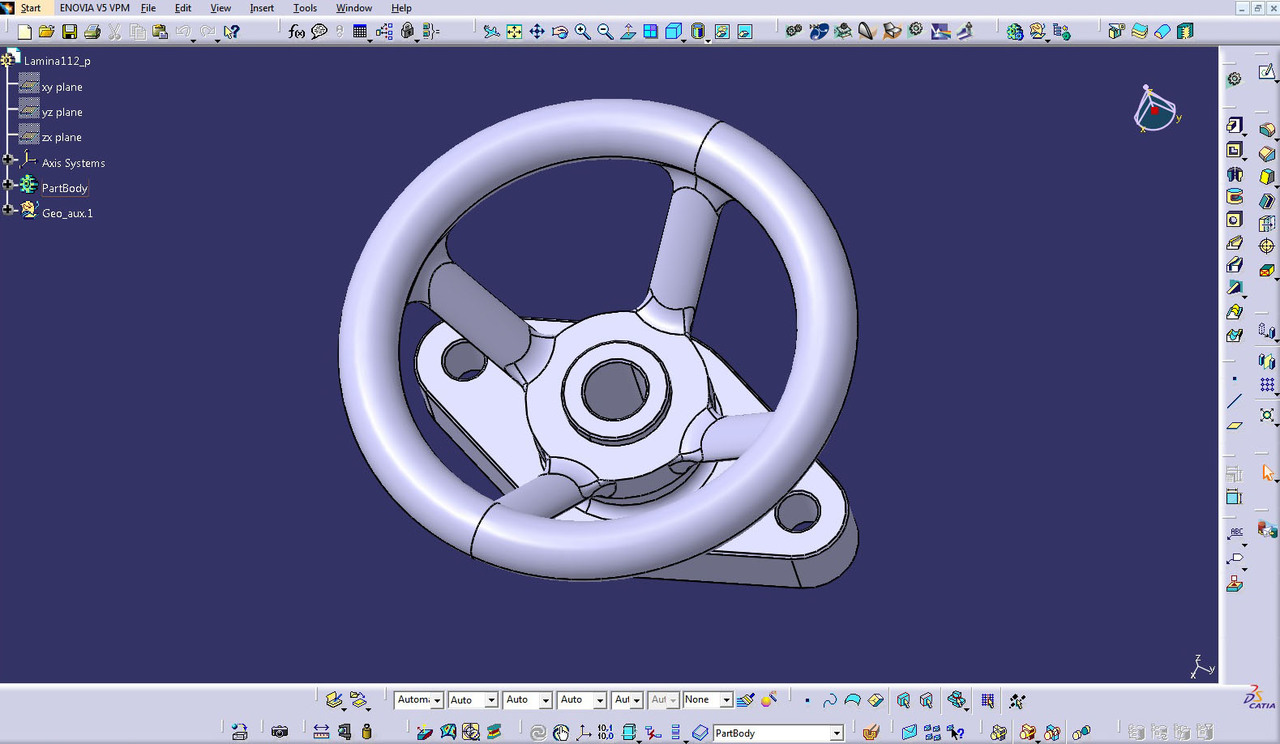Open the Undo history dropdown arrow
Image resolution: width=1280 pixels, height=744 pixels.
193,41
